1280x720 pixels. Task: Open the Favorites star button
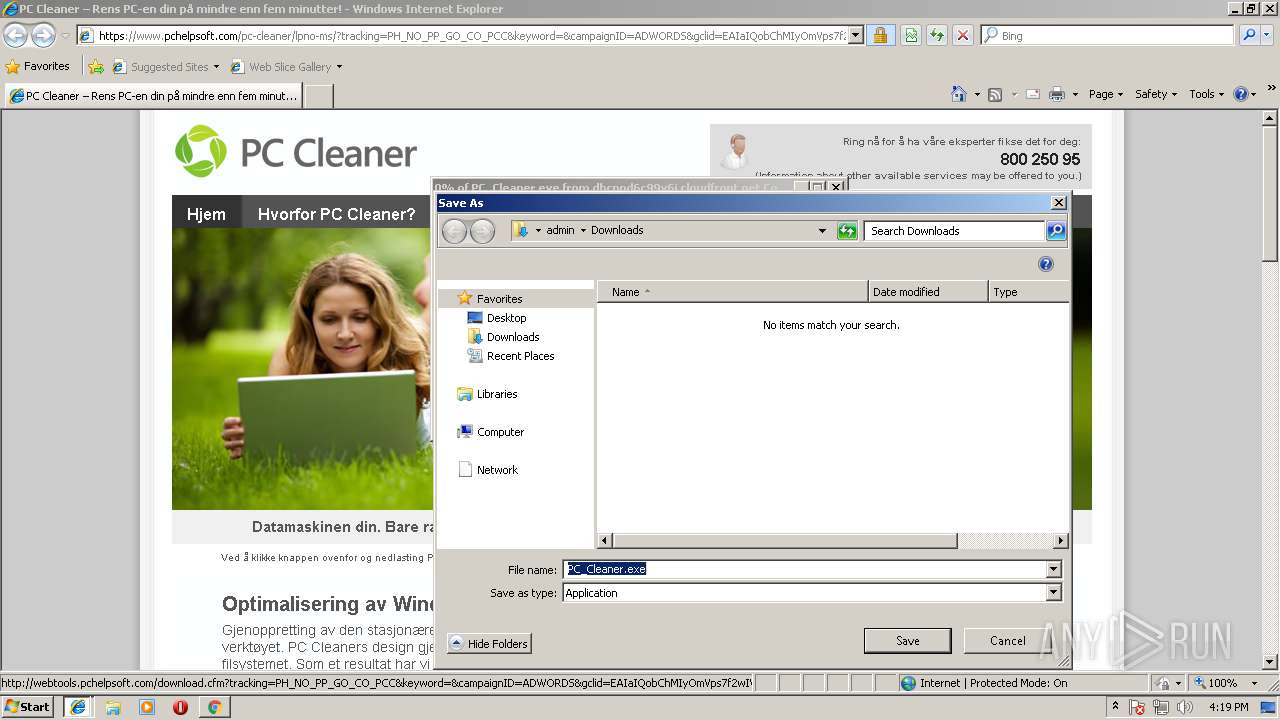38,66
